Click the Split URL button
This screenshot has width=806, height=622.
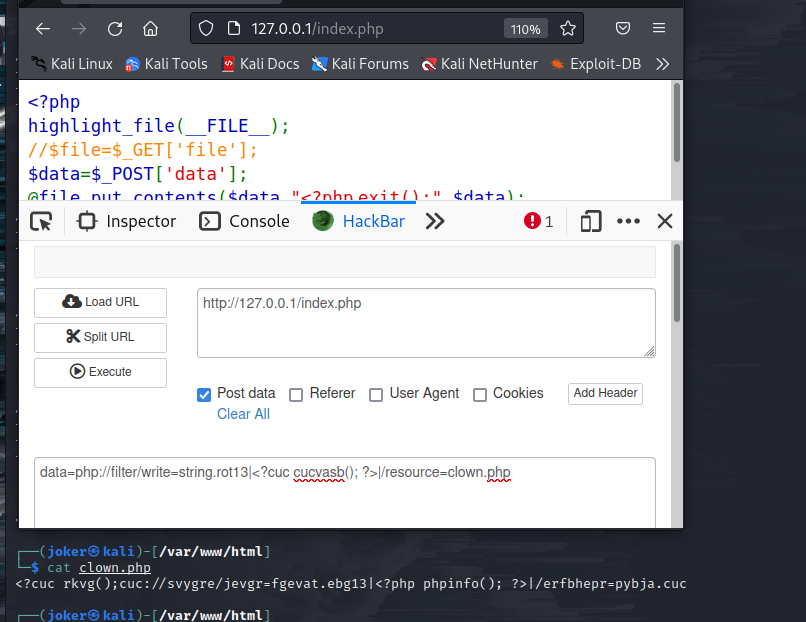(x=100, y=337)
